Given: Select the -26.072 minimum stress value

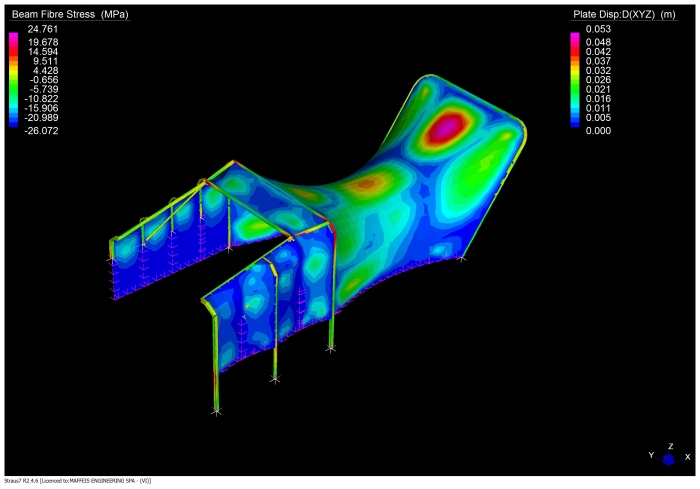Looking at the screenshot, I should point(43,130).
